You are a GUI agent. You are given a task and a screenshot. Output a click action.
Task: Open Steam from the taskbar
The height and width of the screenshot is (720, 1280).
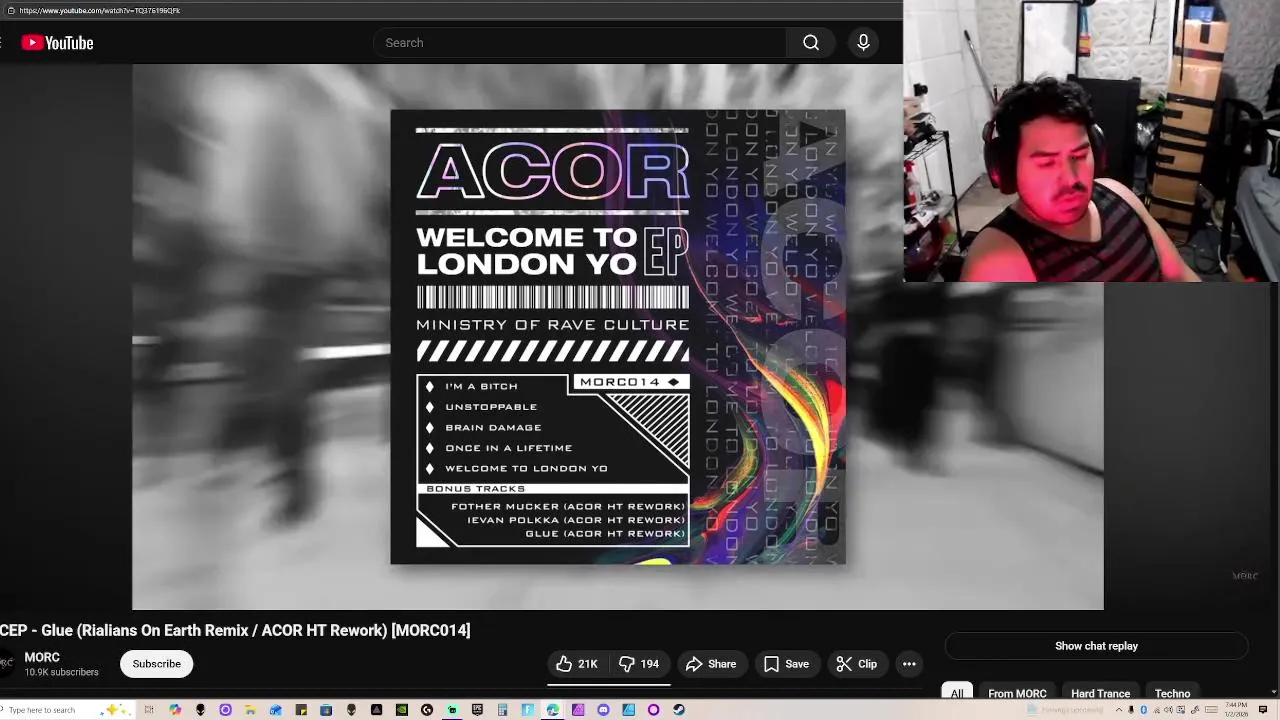coord(679,710)
